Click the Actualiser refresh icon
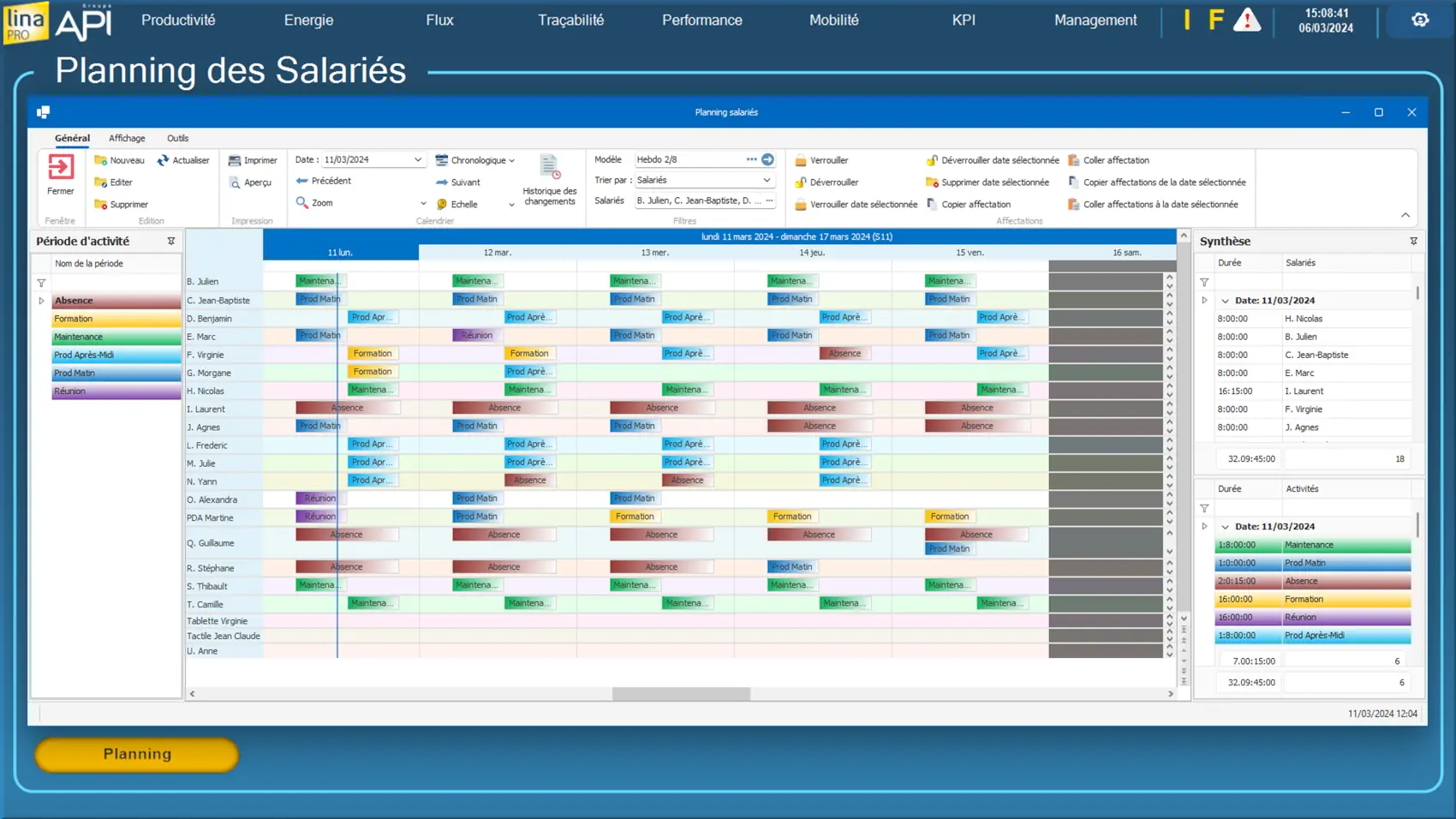The image size is (1456, 819). [x=163, y=160]
